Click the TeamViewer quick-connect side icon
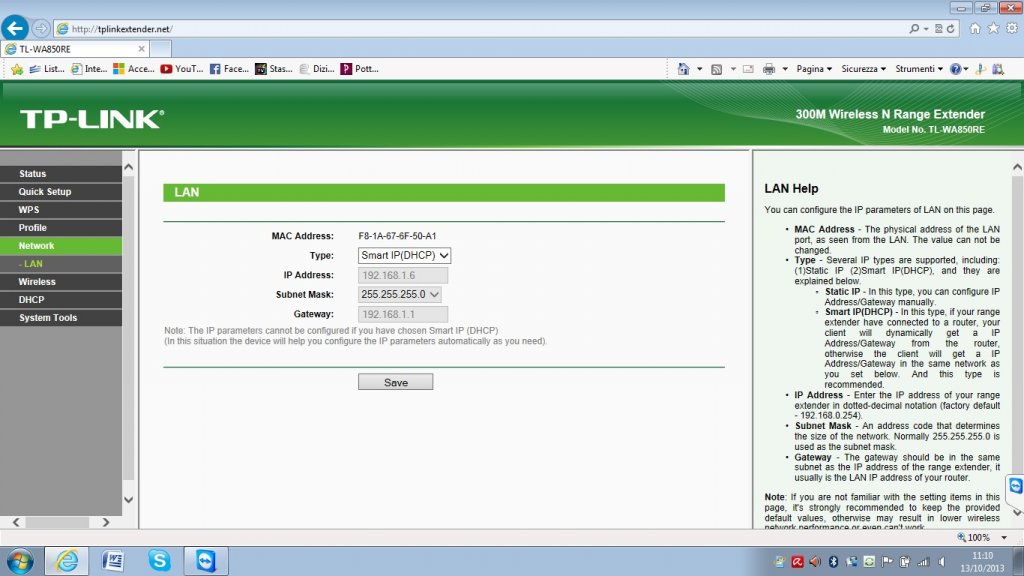Screen dimensions: 1024x576 (1016, 486)
